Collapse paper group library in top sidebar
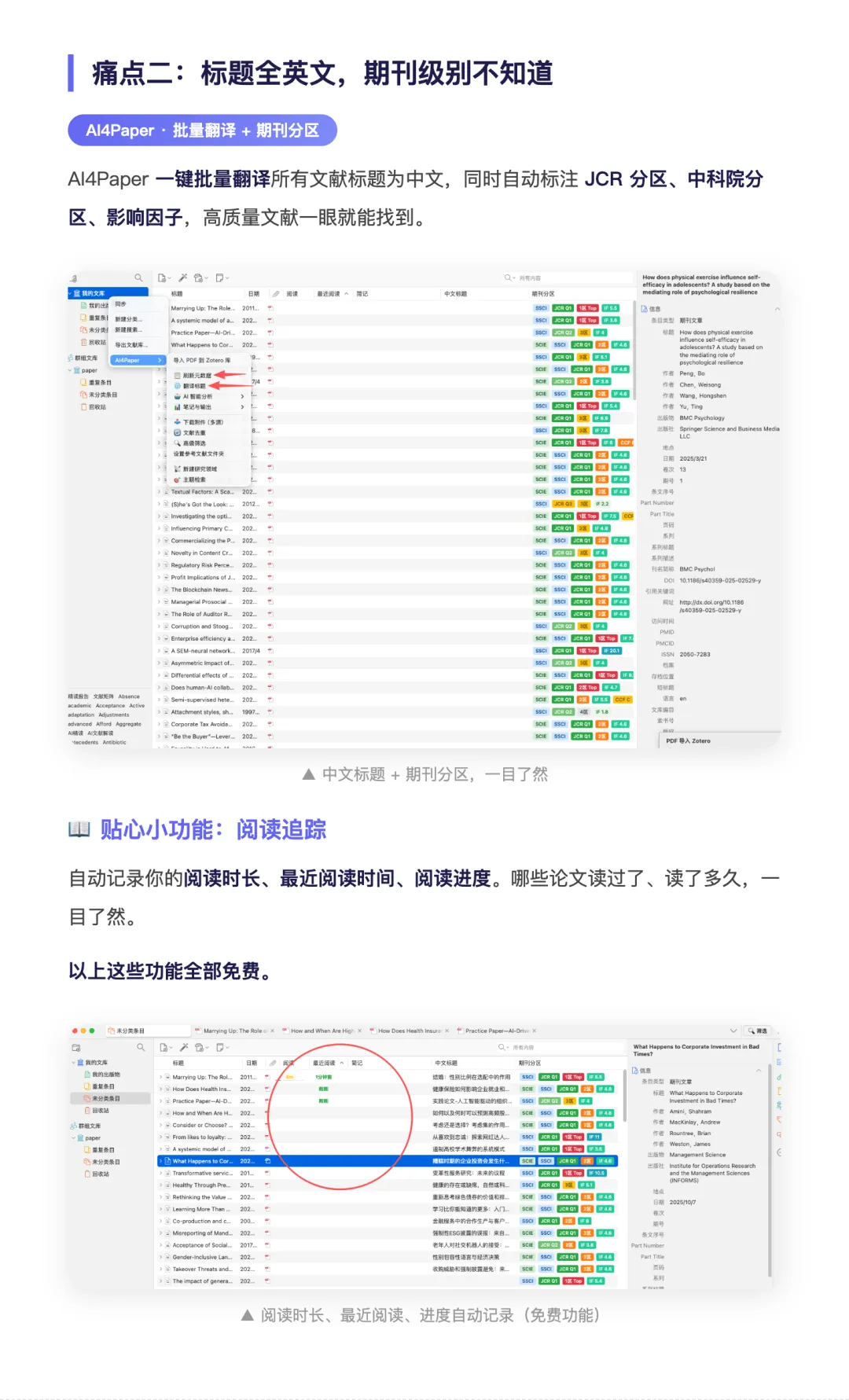 70,370
